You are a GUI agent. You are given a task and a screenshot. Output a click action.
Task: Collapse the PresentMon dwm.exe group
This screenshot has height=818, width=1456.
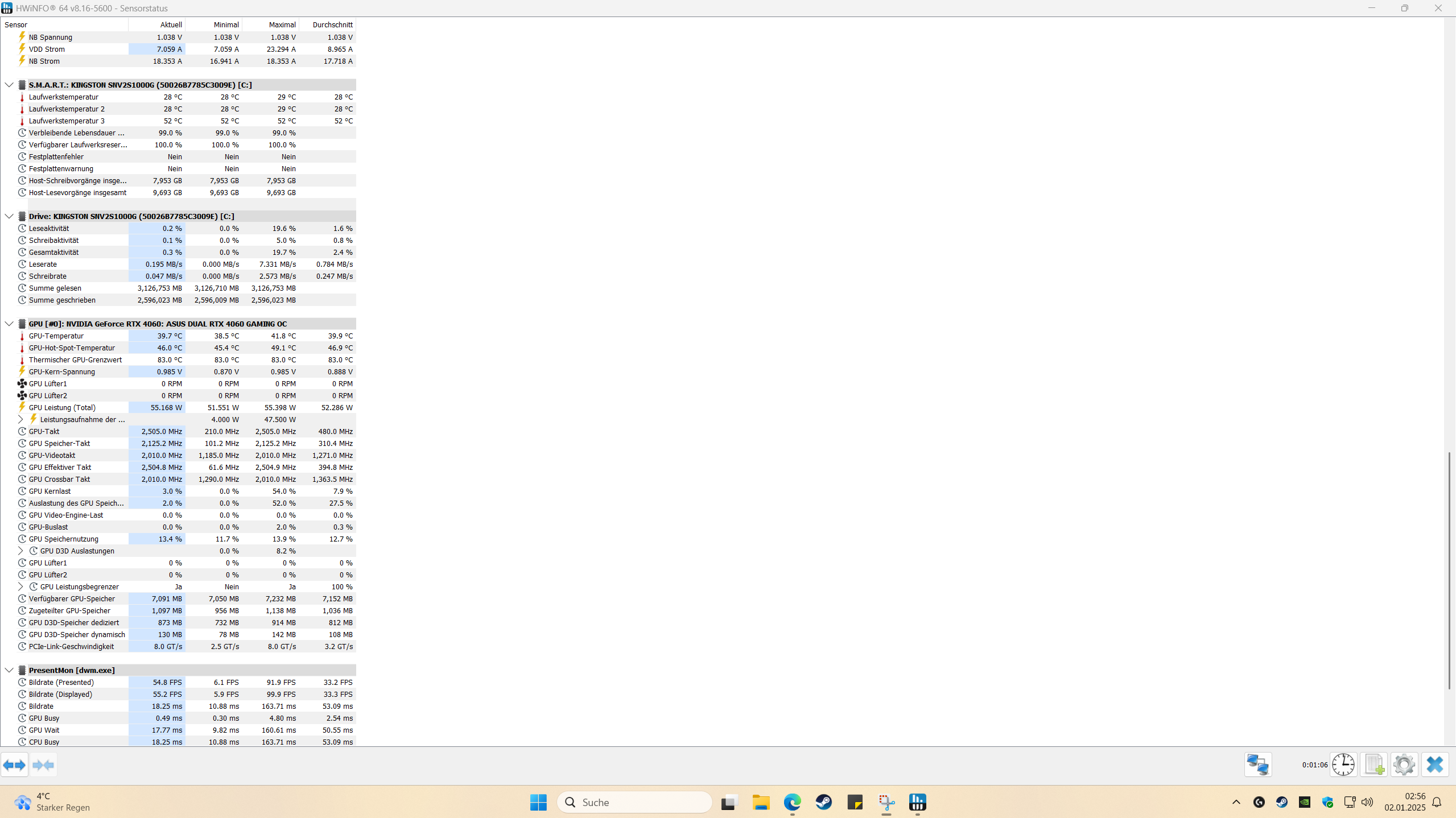[9, 670]
